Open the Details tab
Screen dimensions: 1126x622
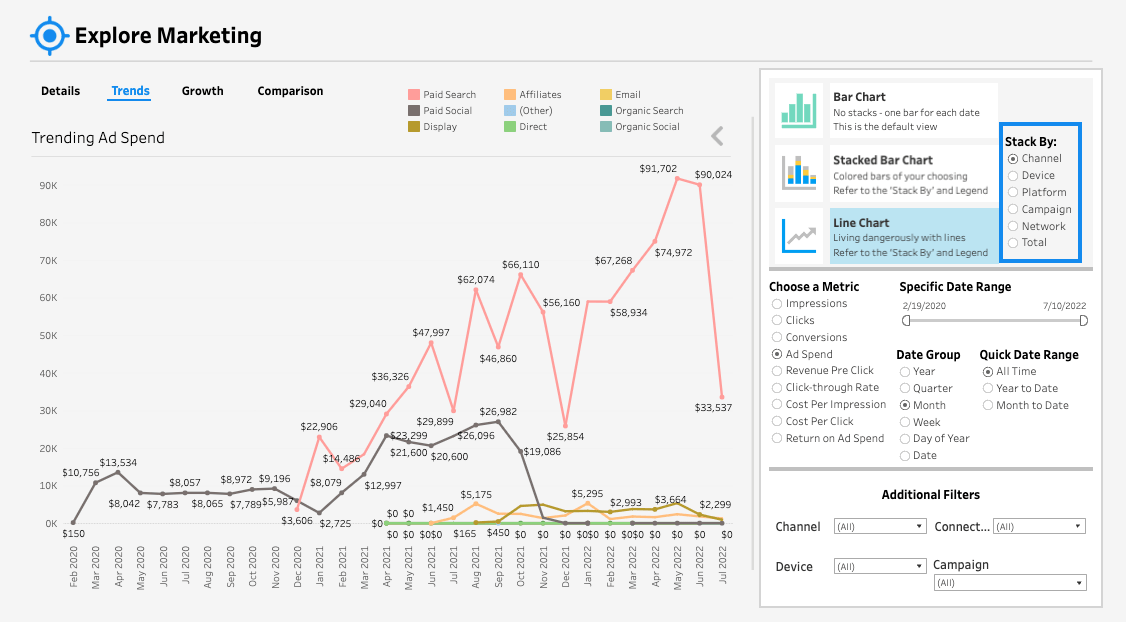[x=60, y=91]
